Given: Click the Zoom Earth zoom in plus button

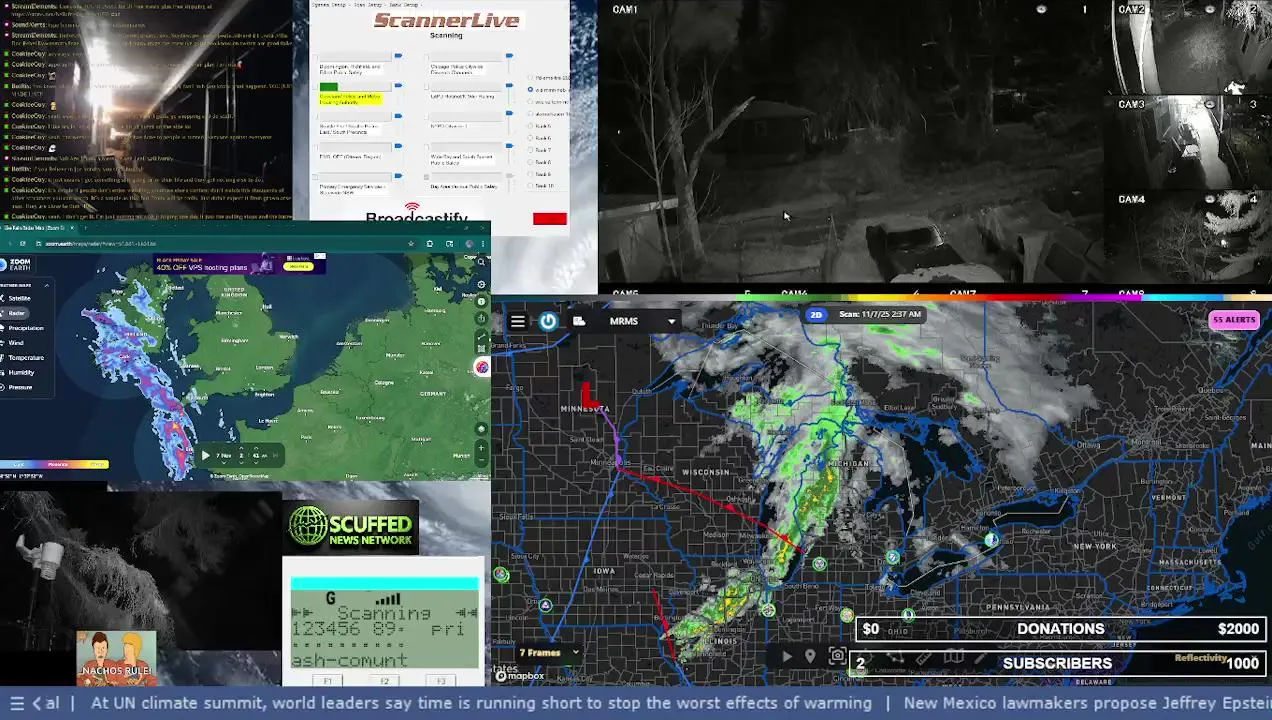Looking at the screenshot, I should point(481,447).
